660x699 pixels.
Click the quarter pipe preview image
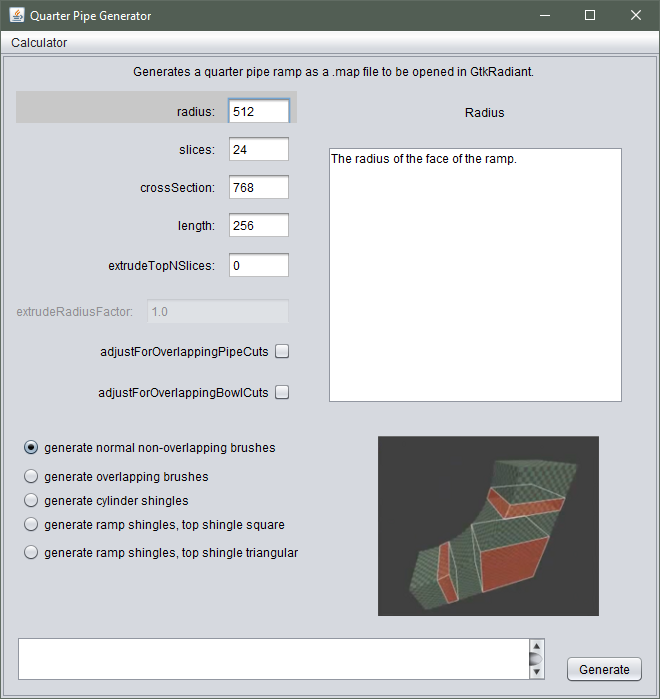[488, 526]
